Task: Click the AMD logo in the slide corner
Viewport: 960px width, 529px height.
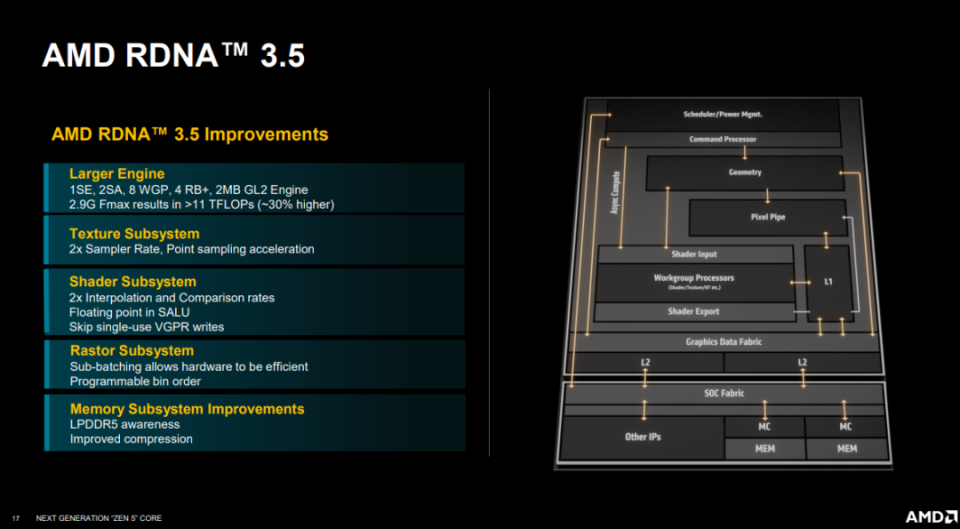Action: coord(929,517)
